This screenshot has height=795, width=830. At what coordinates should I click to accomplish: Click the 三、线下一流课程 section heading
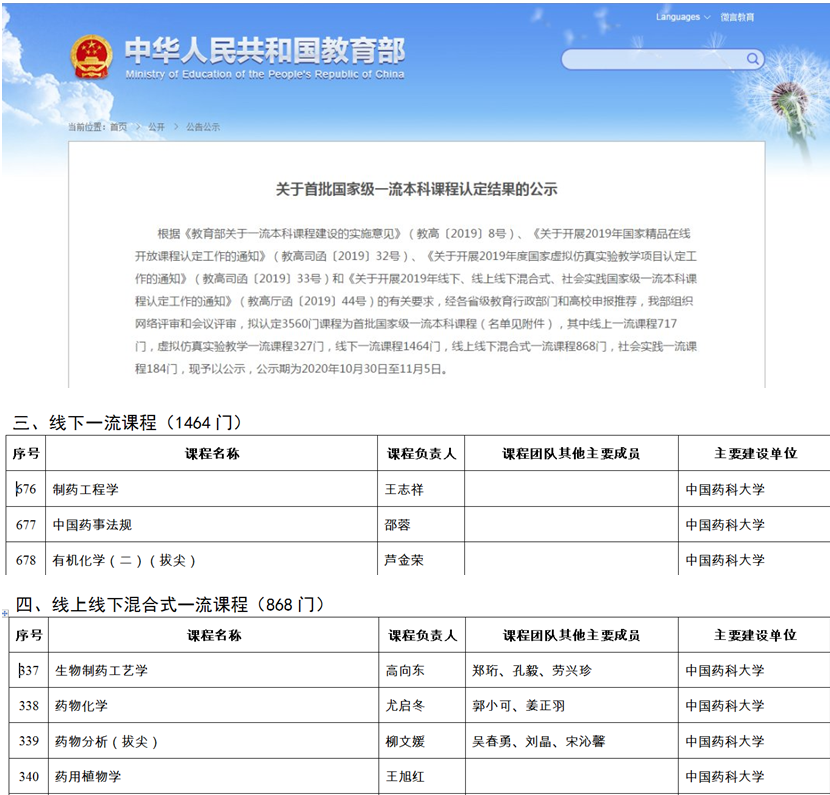tap(128, 422)
